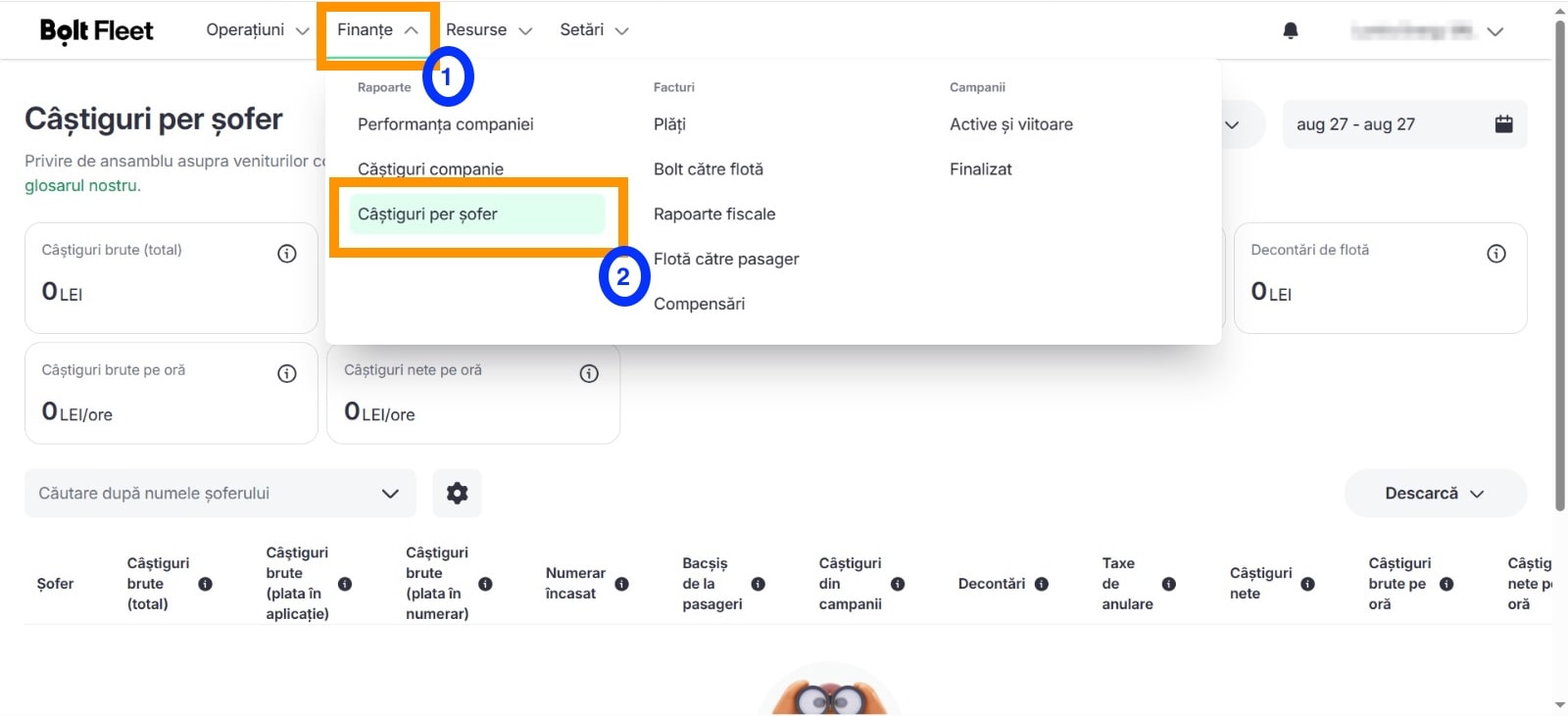The height and width of the screenshot is (716, 1568).
Task: Open the notifications bell icon
Action: tap(1291, 30)
